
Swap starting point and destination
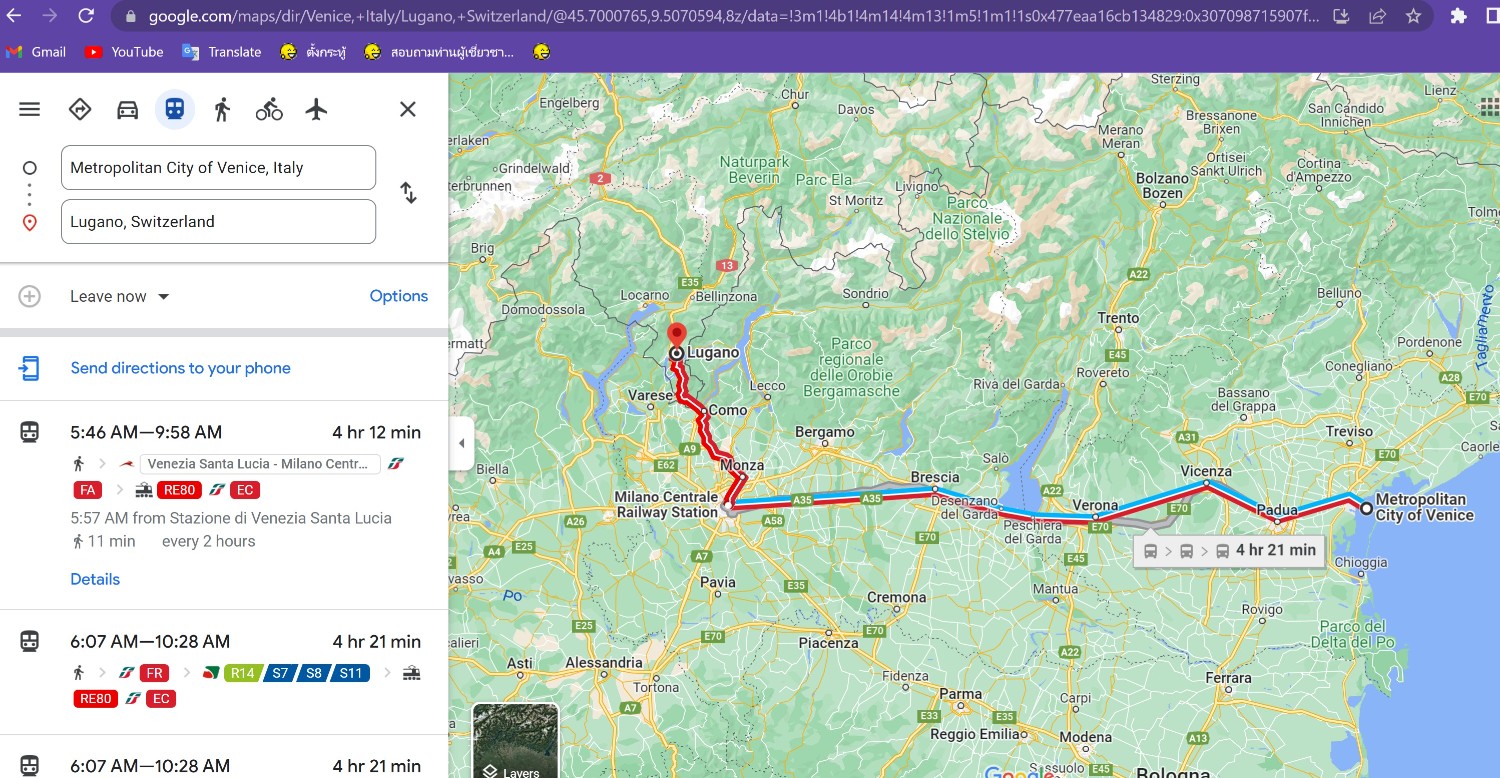408,193
